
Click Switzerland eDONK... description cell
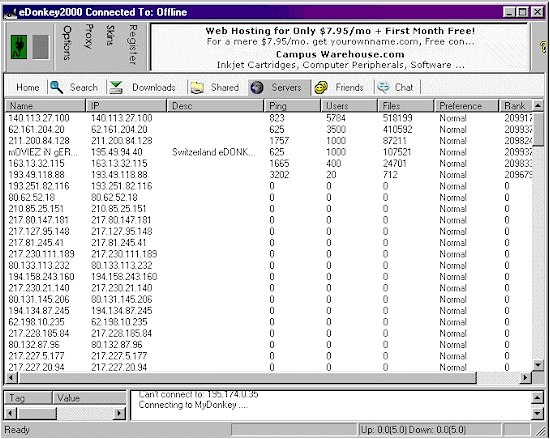tap(214, 152)
